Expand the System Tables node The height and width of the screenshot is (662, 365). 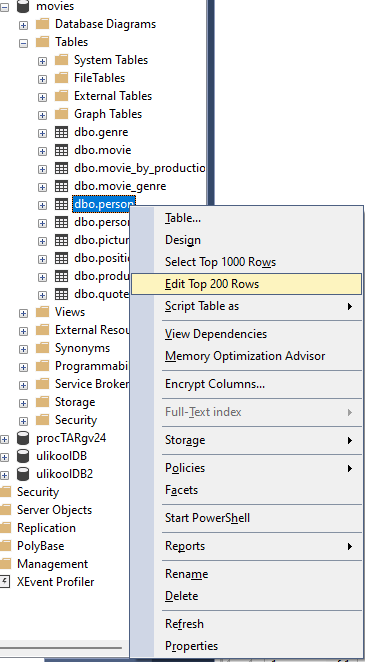point(42,61)
